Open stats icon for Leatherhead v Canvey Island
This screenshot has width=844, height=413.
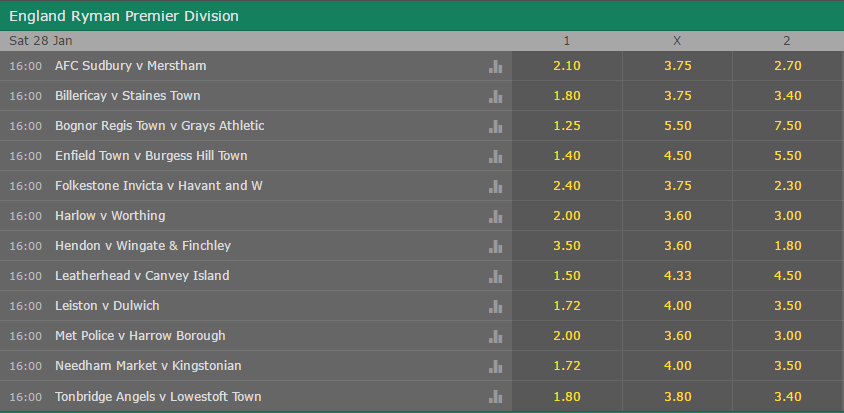(x=495, y=277)
